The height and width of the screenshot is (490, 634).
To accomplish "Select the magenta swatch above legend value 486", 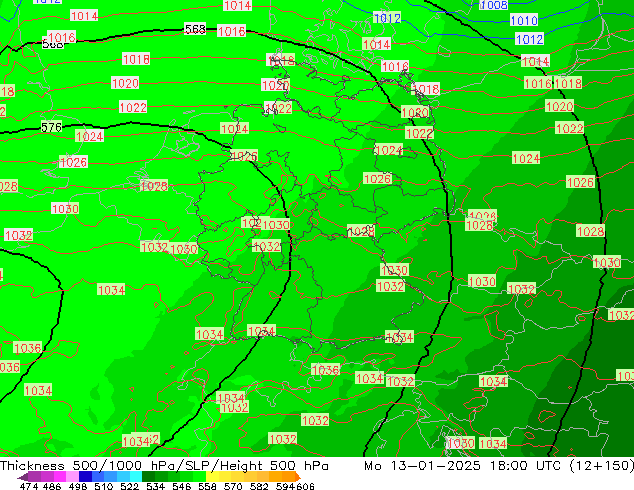I will pos(59,477).
